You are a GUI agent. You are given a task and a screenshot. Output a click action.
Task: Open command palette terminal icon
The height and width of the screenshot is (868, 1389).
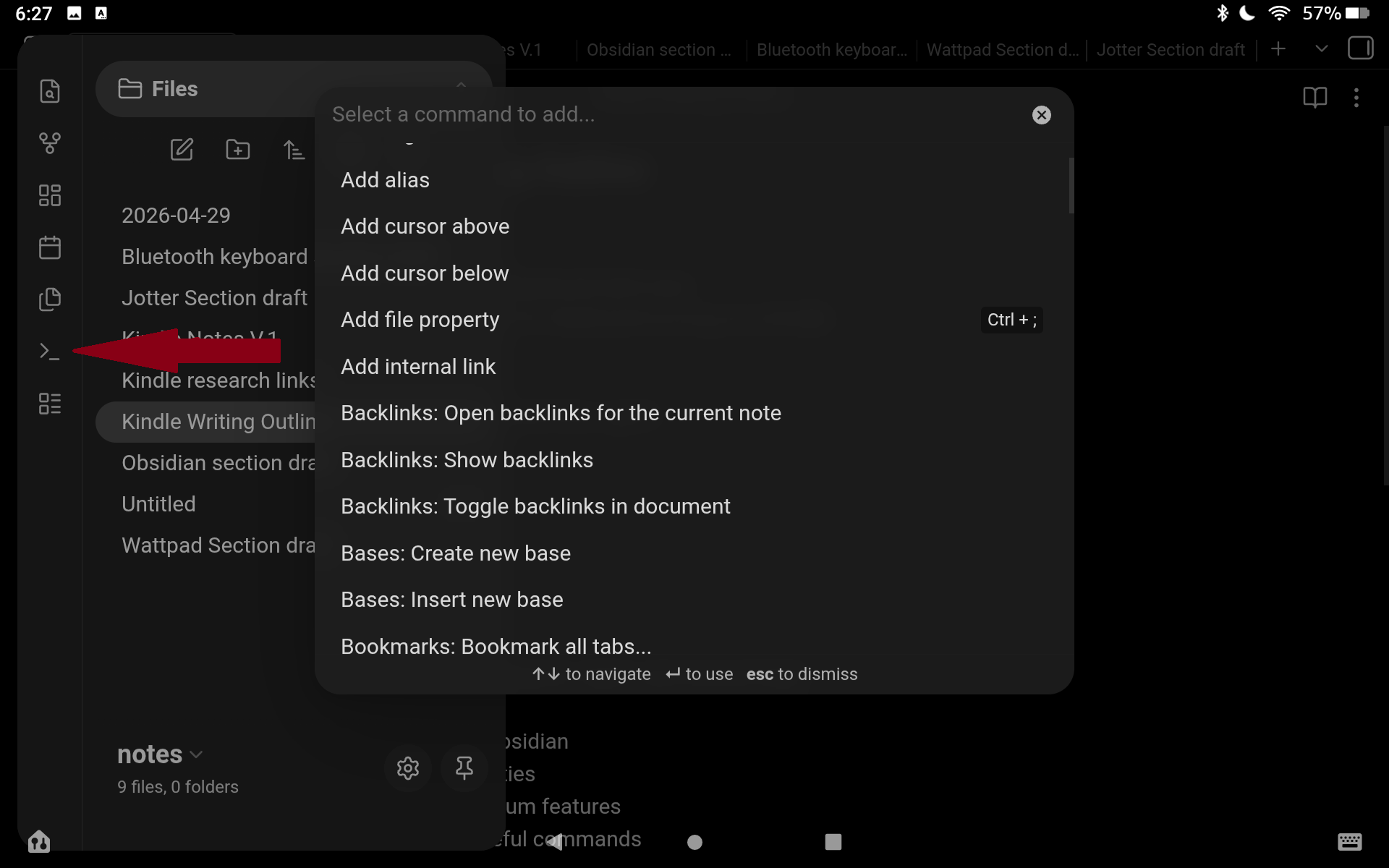49,352
